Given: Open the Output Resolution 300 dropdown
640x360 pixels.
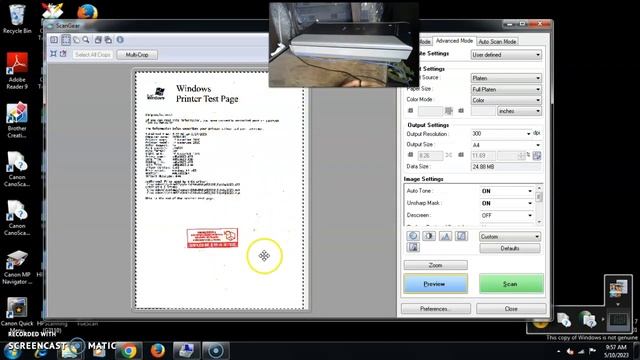Looking at the screenshot, I should click(502, 134).
